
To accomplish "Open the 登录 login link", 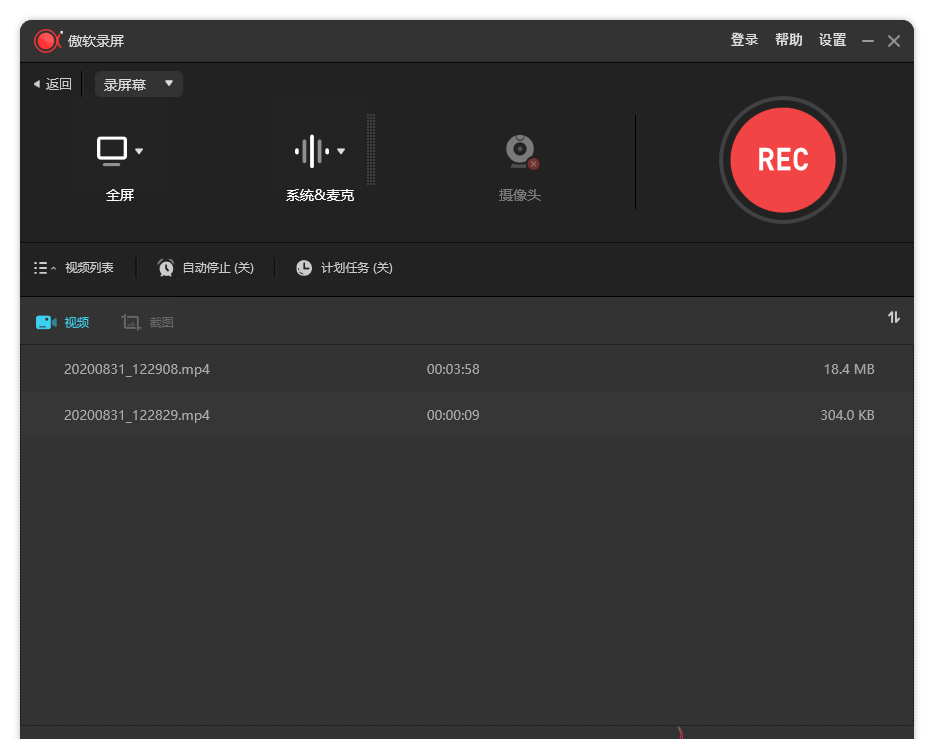I will coord(744,40).
